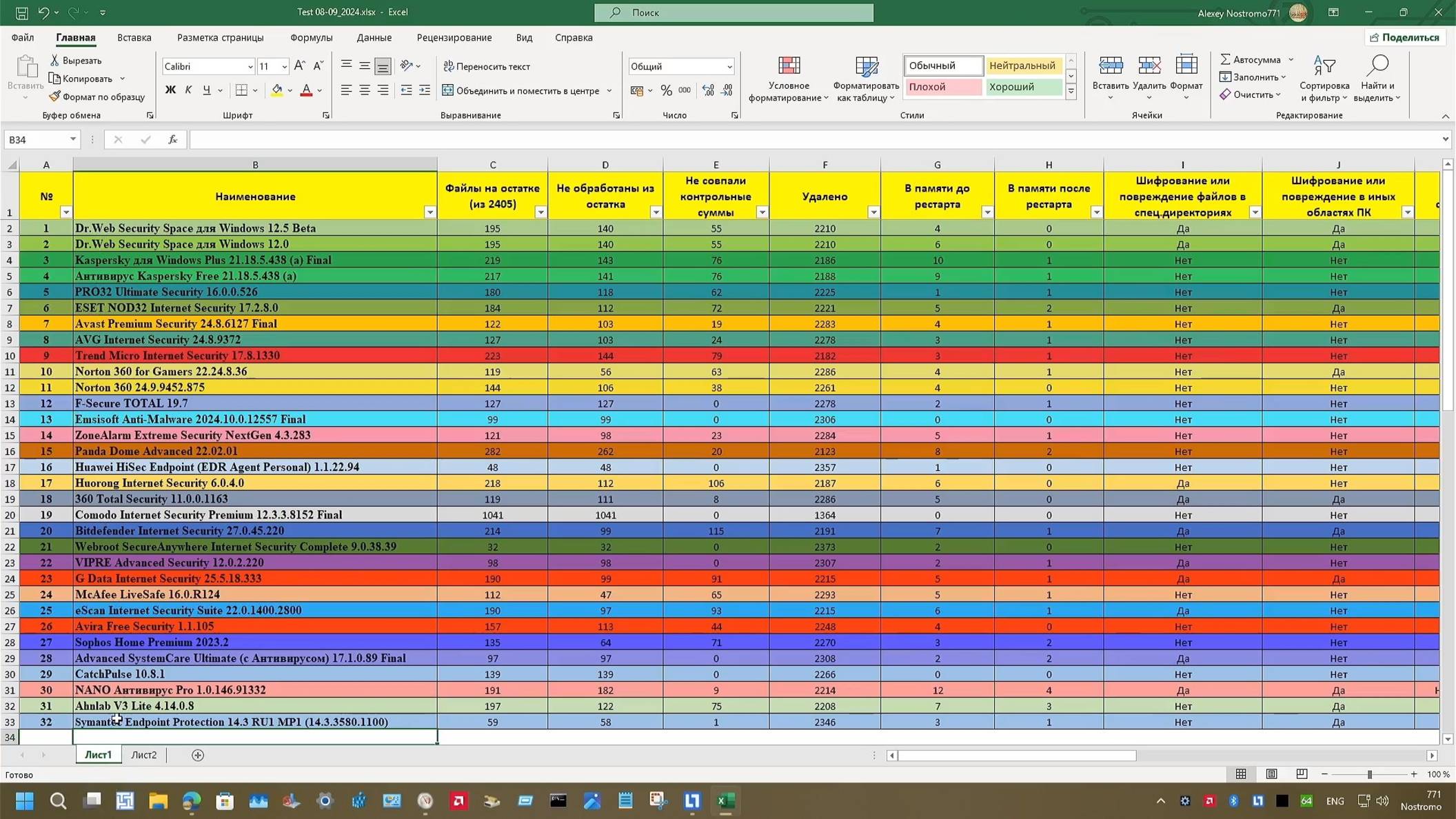This screenshot has width=1456, height=819.
Task: Click the Format Painter brush icon
Action: pos(55,97)
